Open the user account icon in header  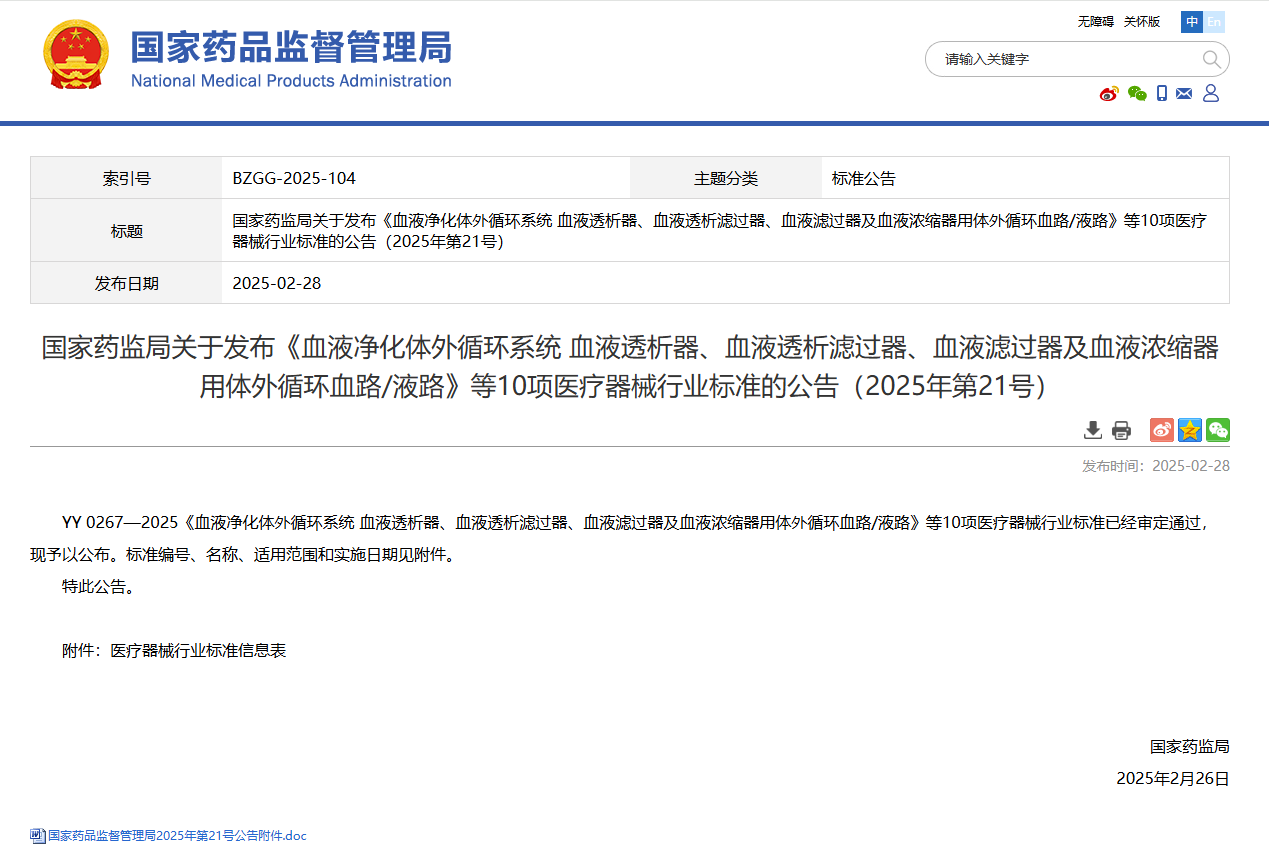click(x=1211, y=93)
